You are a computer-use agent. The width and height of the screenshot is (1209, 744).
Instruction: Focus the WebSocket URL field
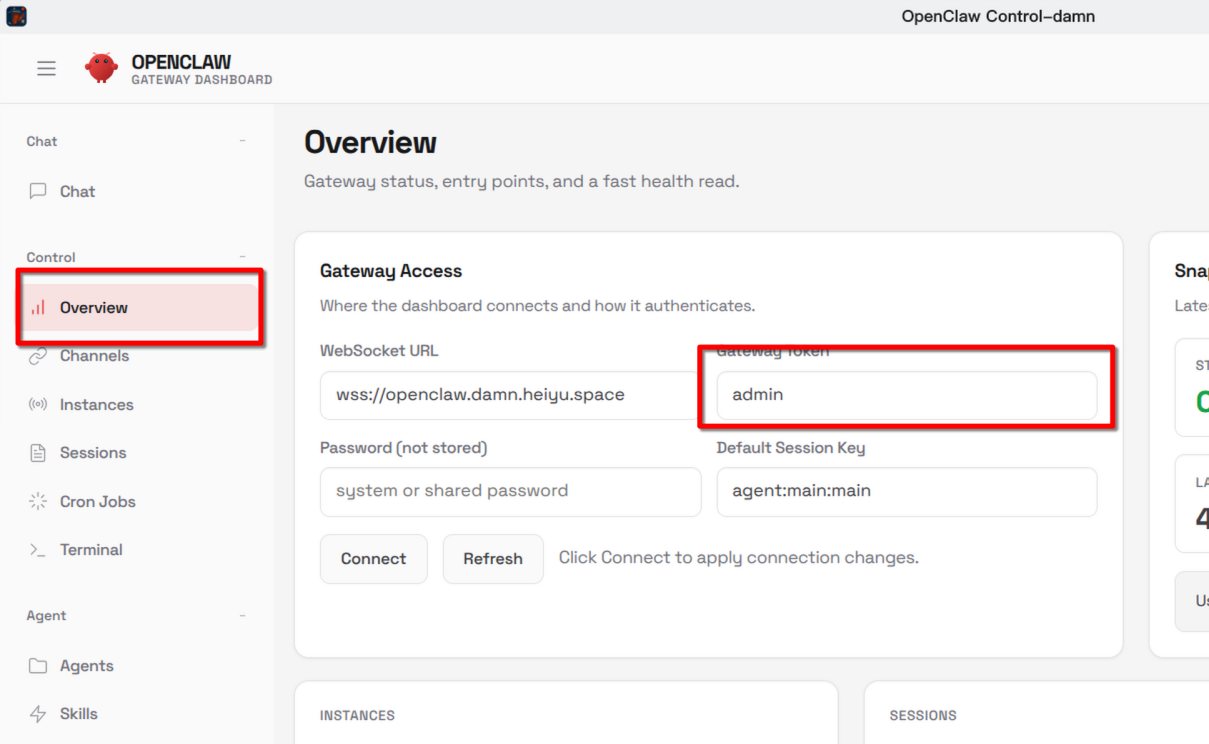[510, 395]
